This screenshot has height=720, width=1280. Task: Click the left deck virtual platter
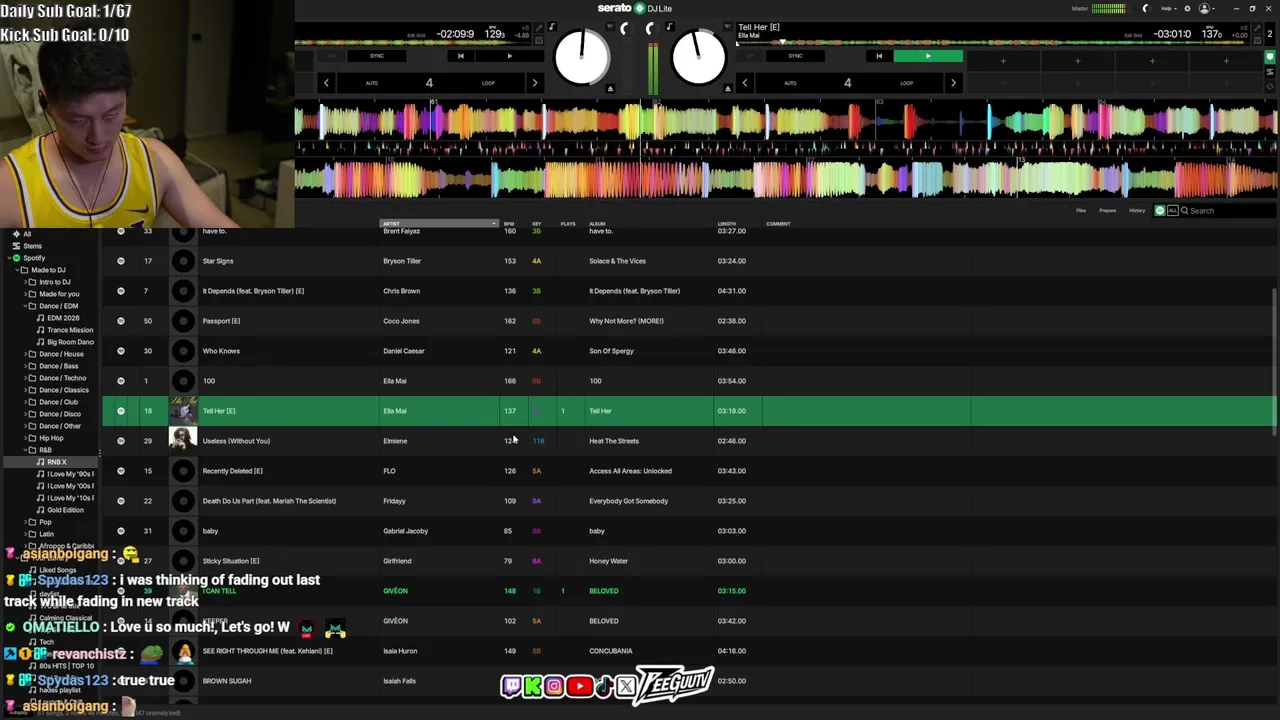click(581, 57)
